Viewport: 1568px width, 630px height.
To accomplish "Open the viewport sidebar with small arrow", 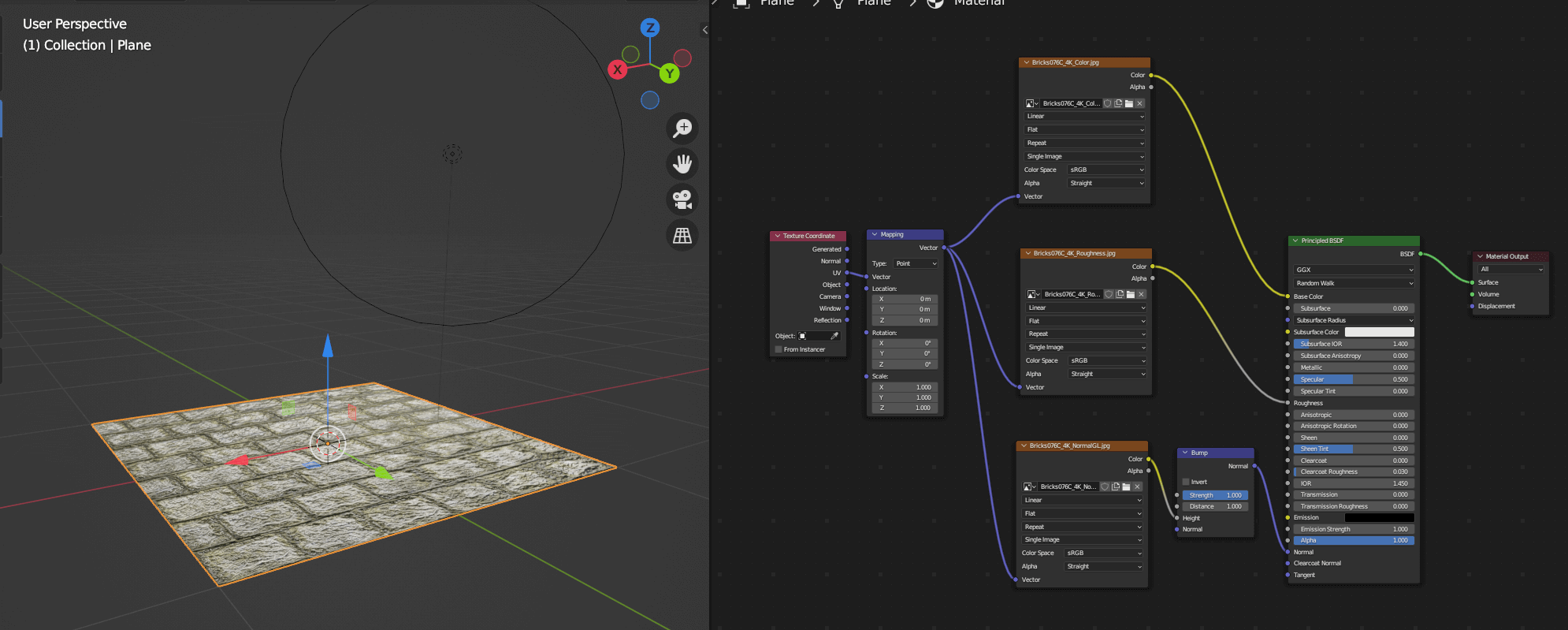I will pyautogui.click(x=704, y=30).
